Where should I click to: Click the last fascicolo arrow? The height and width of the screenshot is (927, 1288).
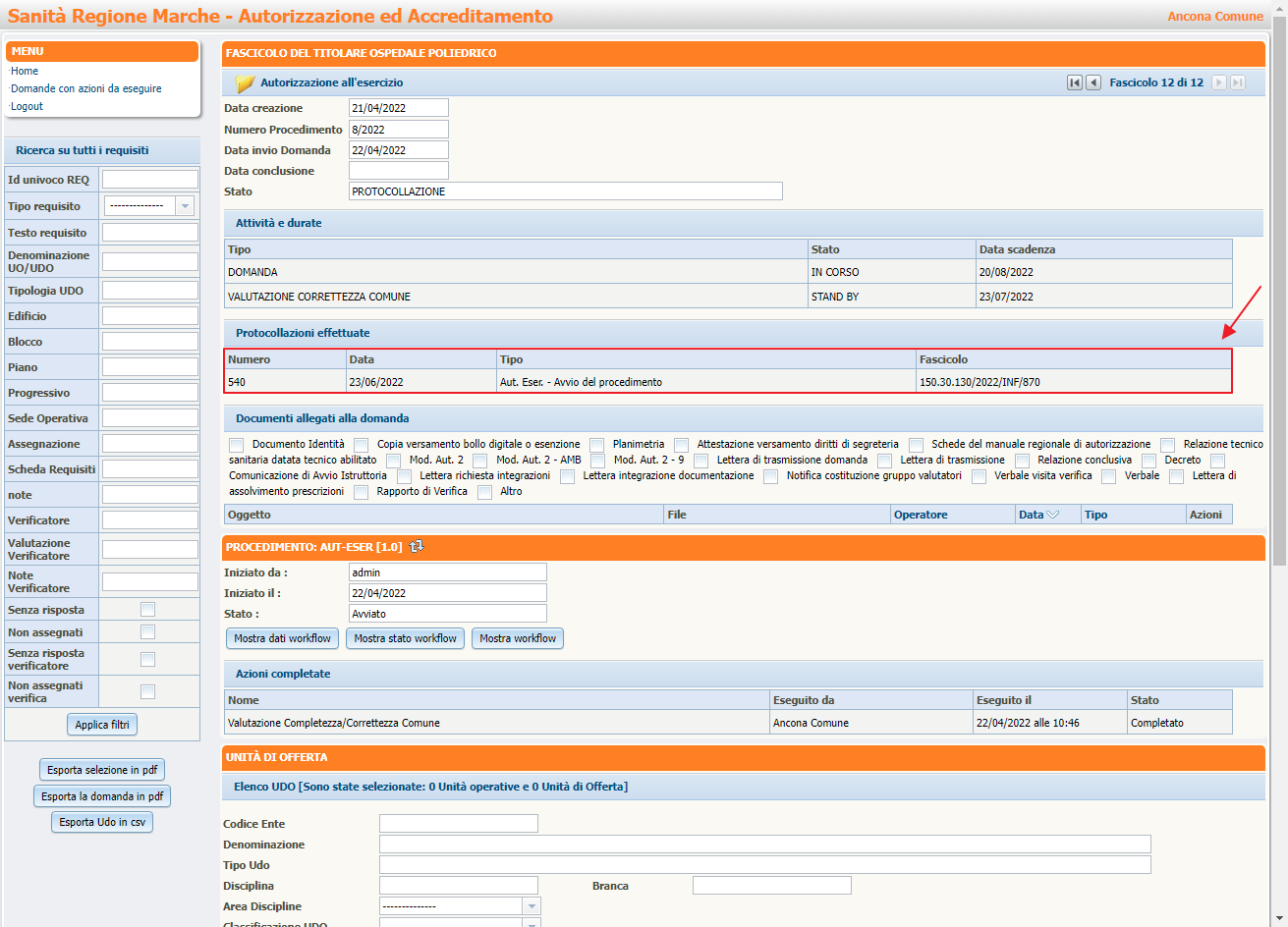(x=1238, y=82)
